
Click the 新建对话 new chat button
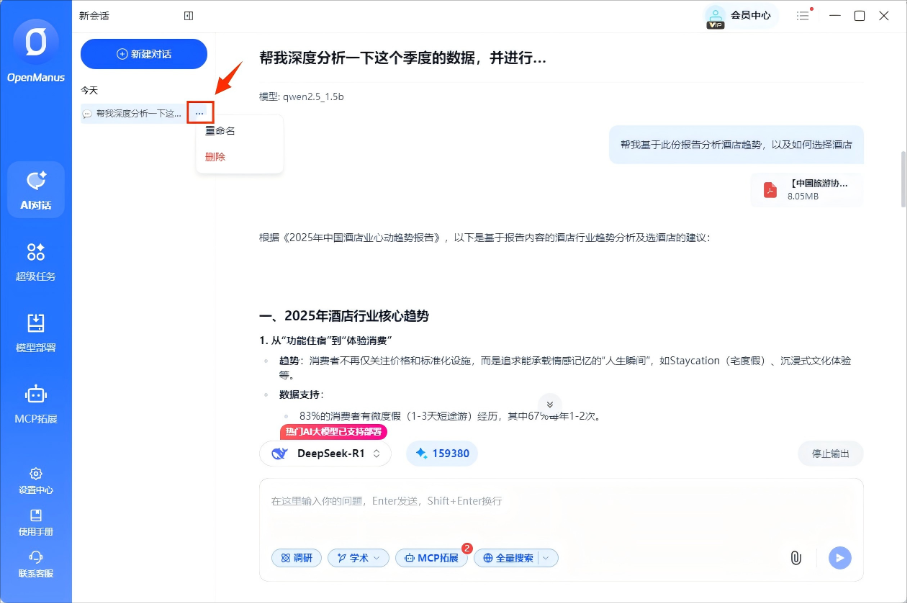pyautogui.click(x=143, y=54)
